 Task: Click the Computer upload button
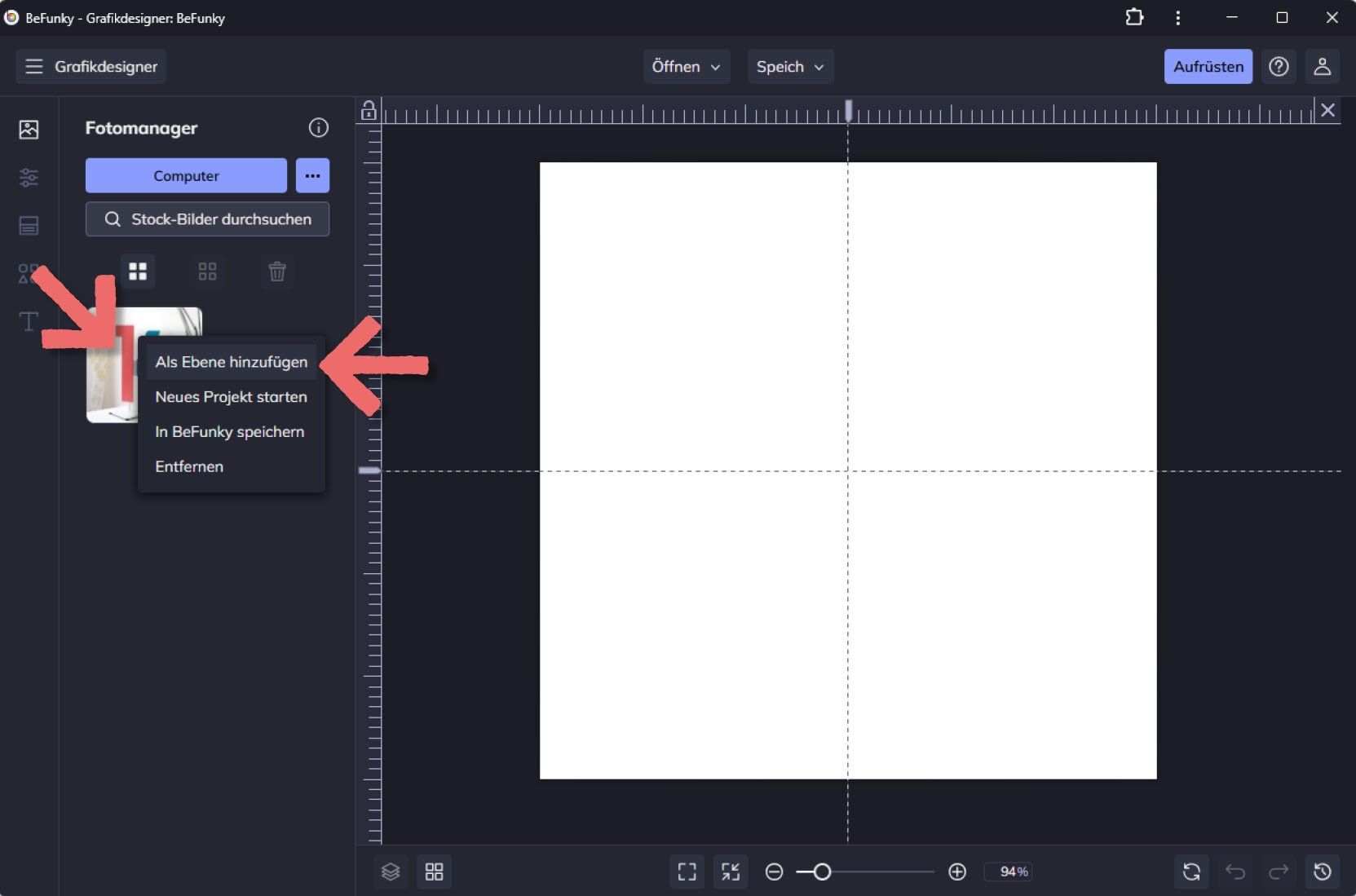[x=186, y=175]
